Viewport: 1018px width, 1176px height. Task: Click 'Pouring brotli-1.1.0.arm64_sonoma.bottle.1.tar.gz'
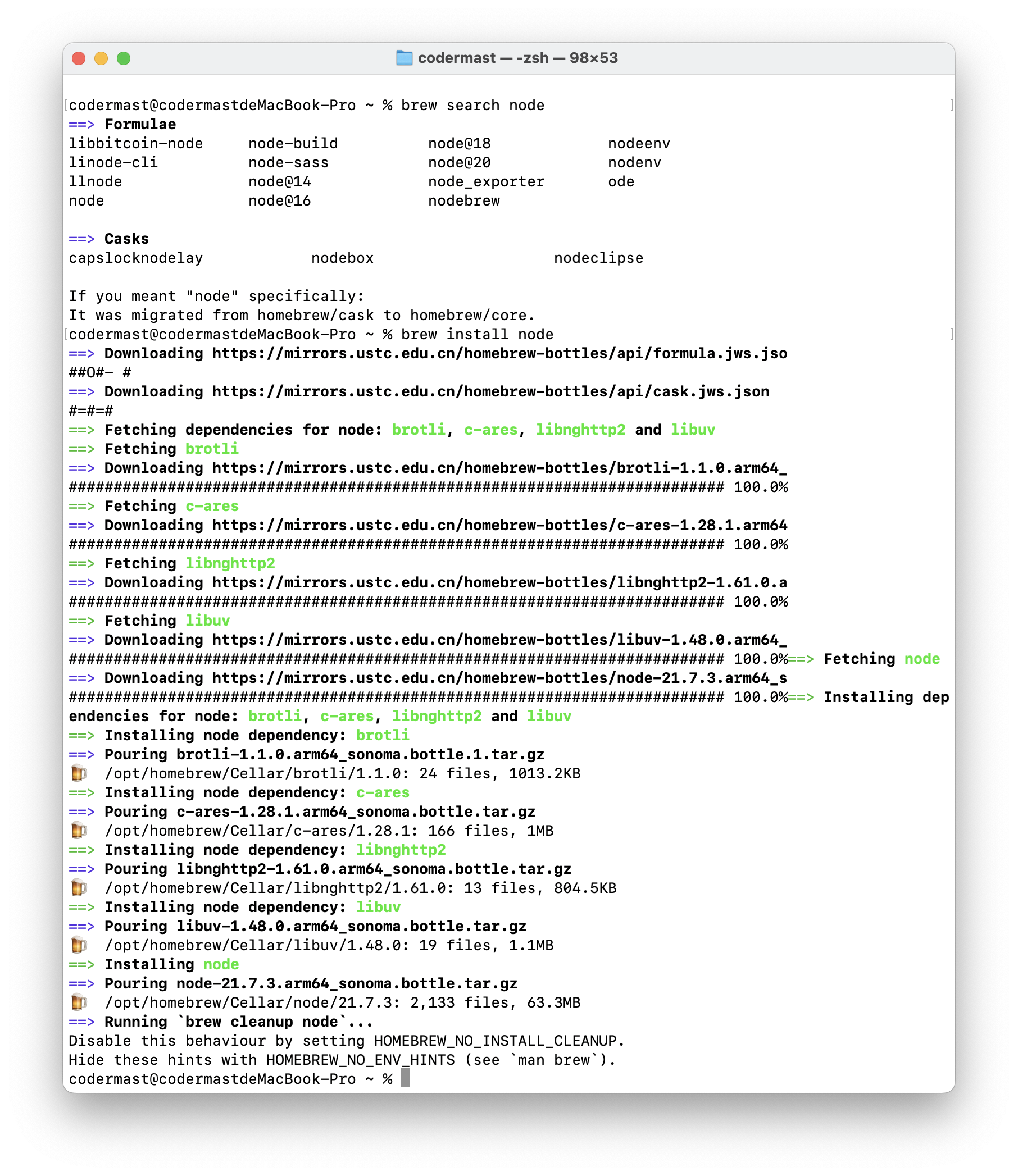pyautogui.click(x=324, y=755)
